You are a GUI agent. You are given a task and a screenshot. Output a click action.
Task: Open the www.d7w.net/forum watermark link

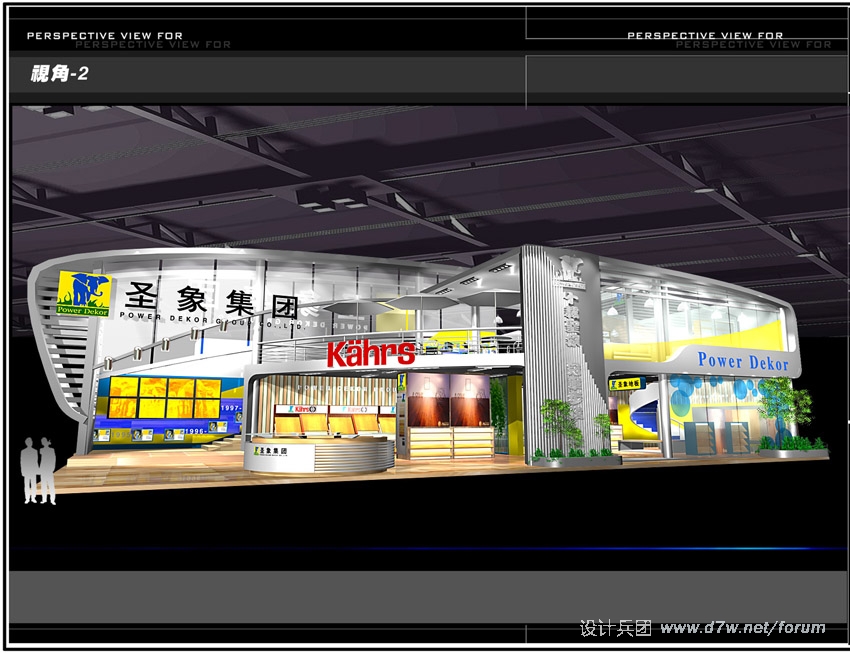click(x=743, y=628)
